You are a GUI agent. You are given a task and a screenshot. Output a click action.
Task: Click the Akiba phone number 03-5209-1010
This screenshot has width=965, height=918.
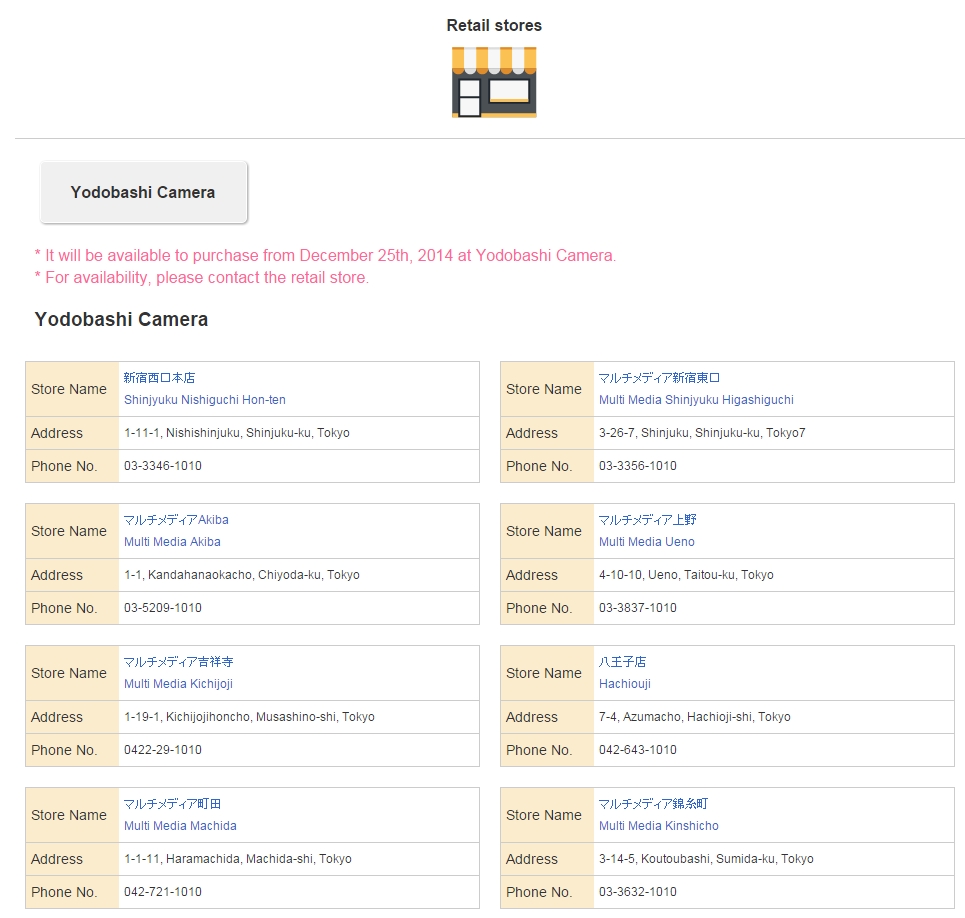pyautogui.click(x=162, y=608)
